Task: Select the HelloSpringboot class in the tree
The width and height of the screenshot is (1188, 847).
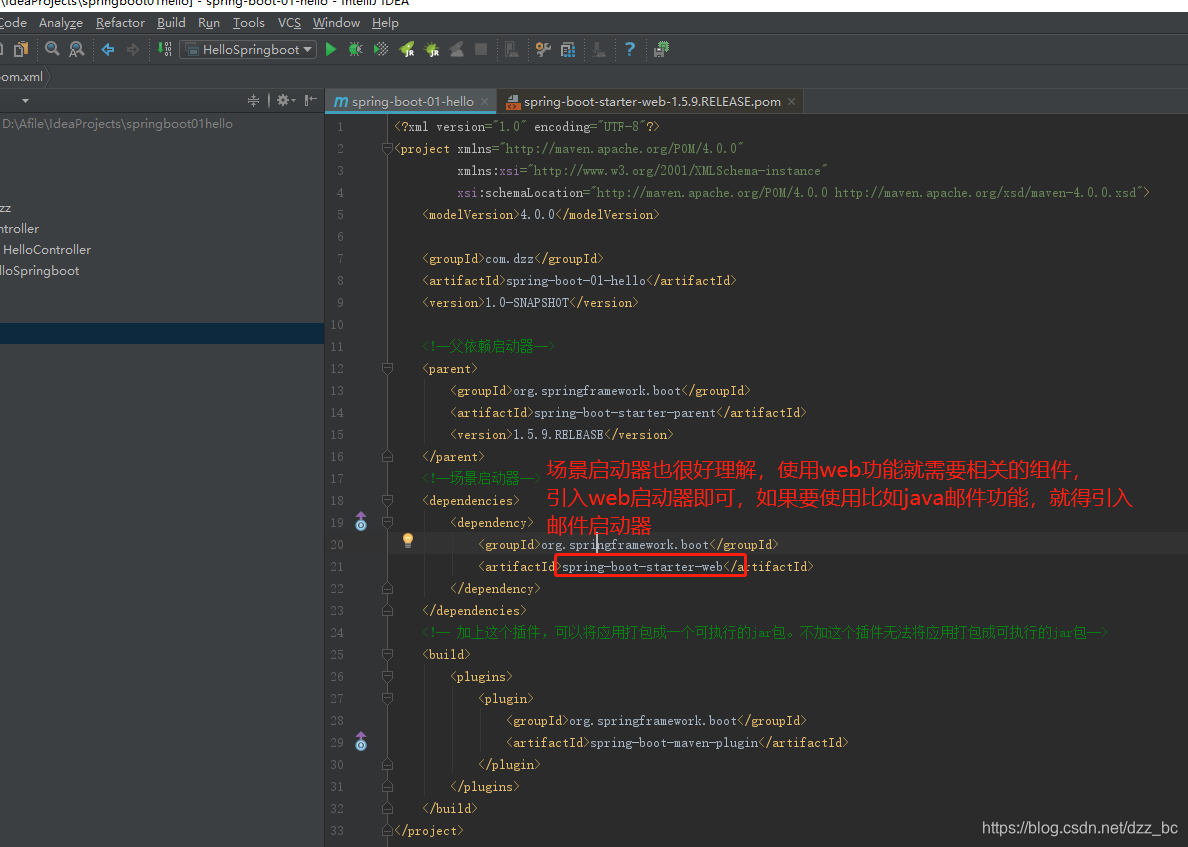Action: coord(39,270)
